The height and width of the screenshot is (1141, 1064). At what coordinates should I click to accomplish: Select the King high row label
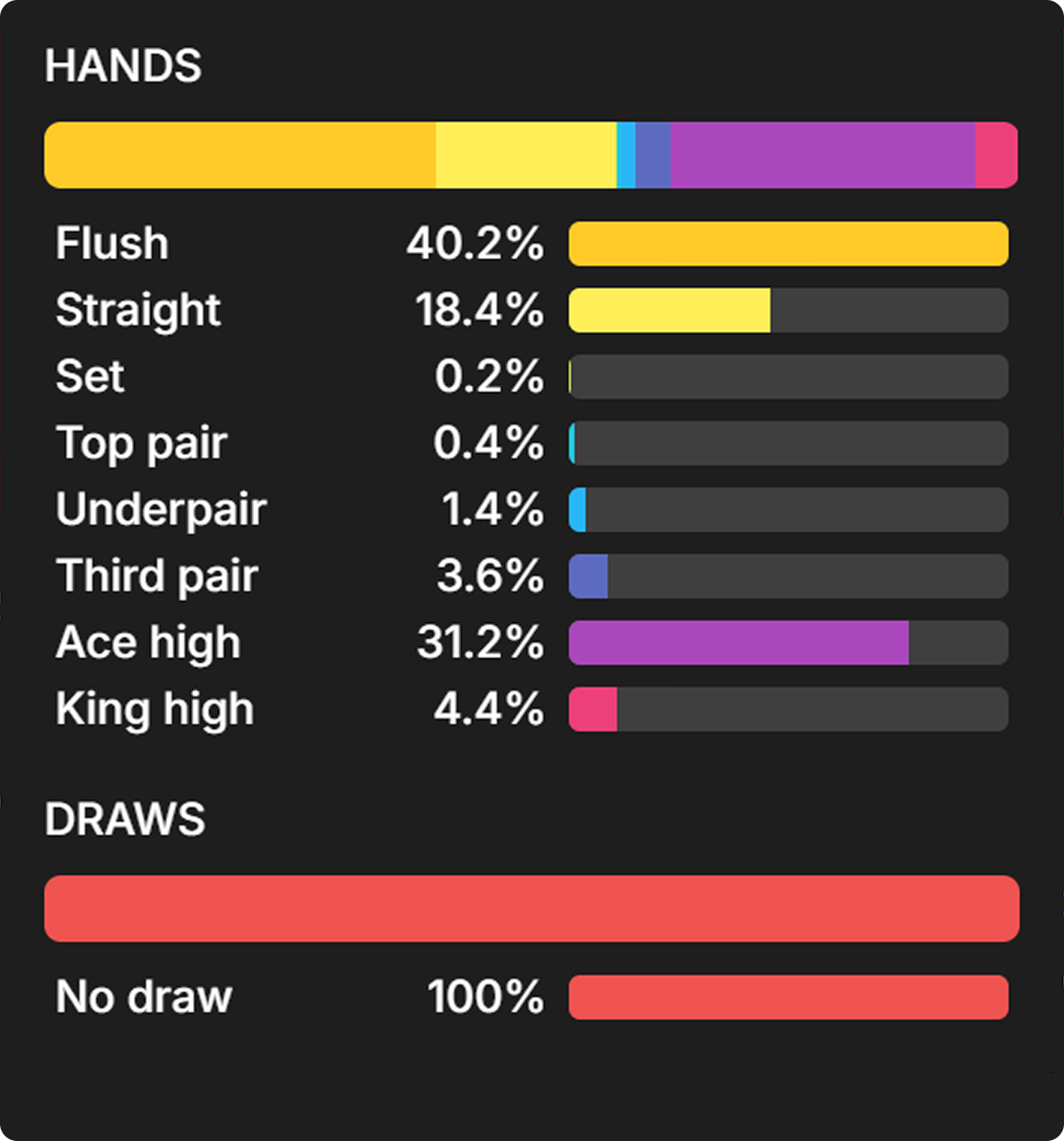coord(155,709)
